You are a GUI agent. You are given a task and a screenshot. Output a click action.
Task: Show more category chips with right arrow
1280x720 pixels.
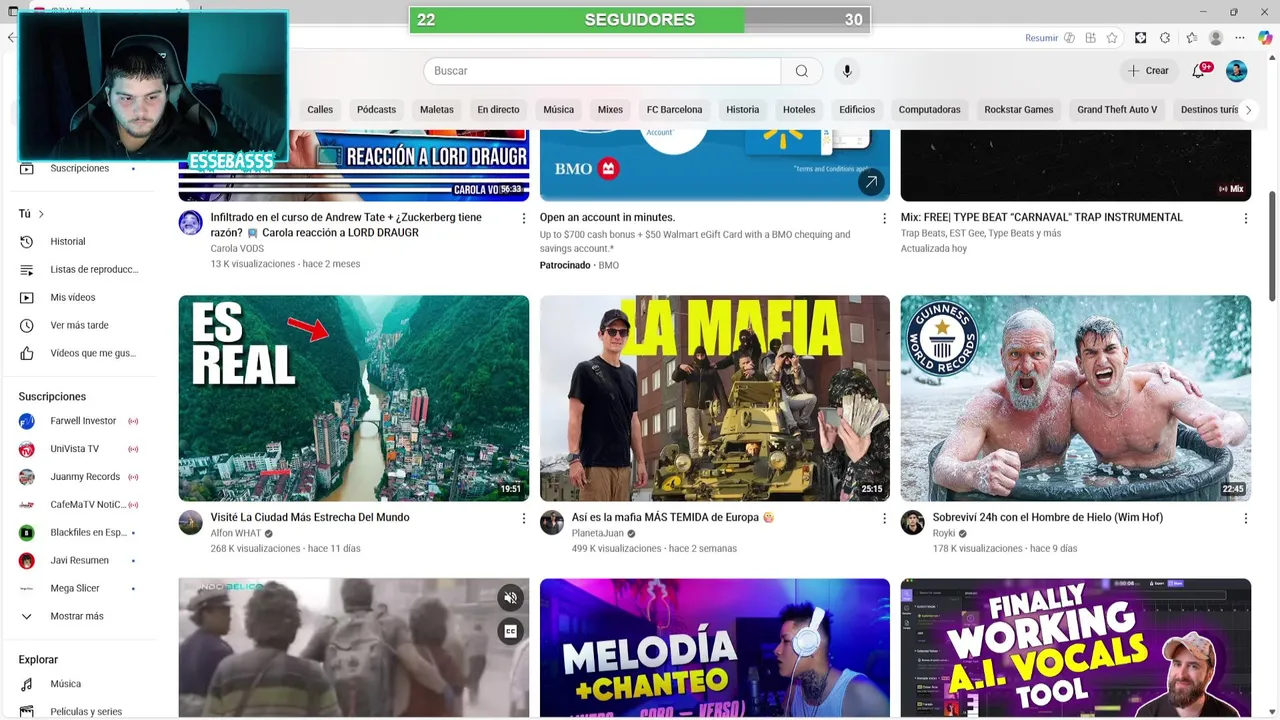[x=1248, y=110]
